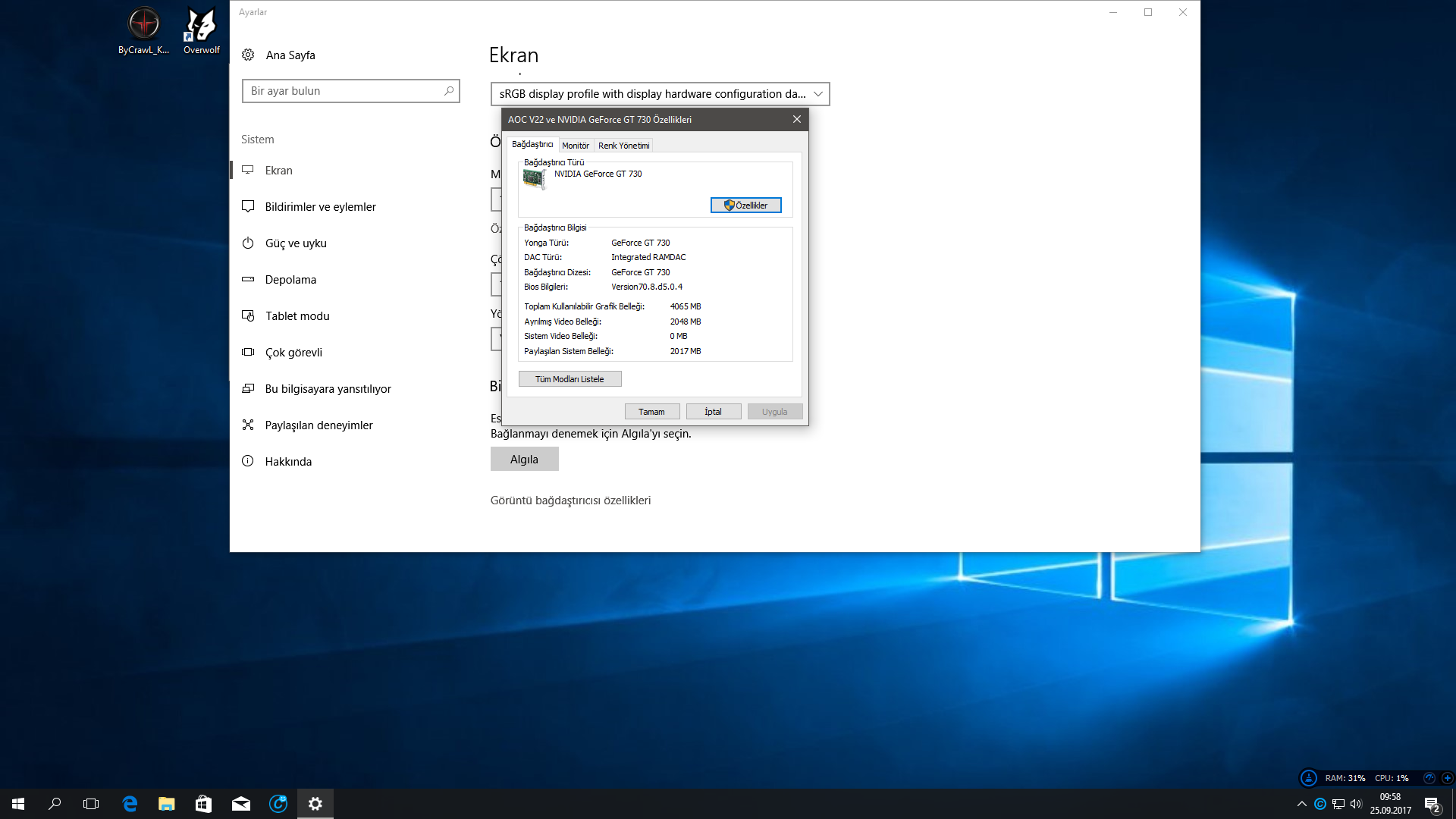Switch to the Renk Yönetimi tab
The image size is (1456, 819).
(x=623, y=146)
